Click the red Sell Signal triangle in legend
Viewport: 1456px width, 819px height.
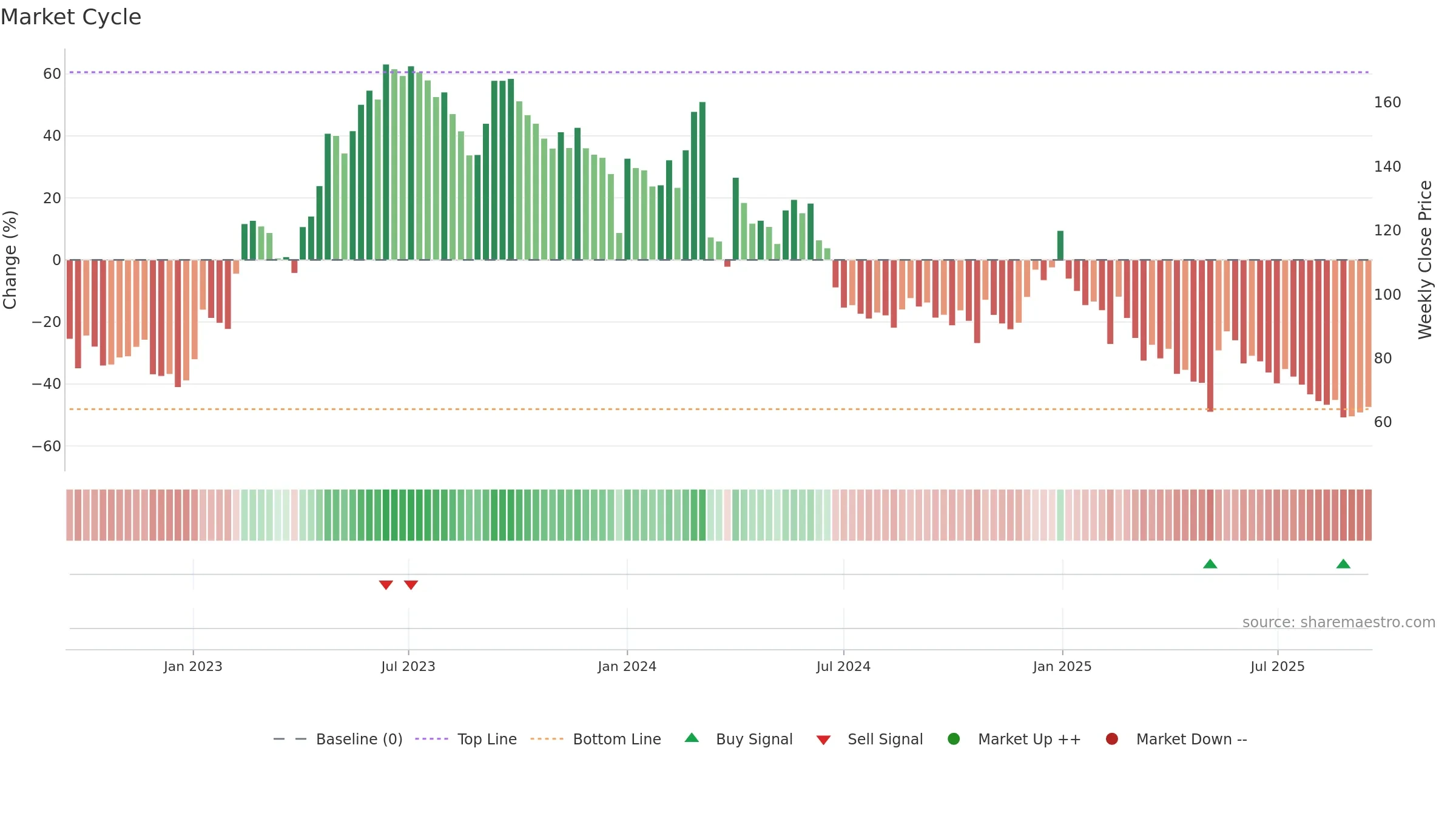[x=823, y=740]
